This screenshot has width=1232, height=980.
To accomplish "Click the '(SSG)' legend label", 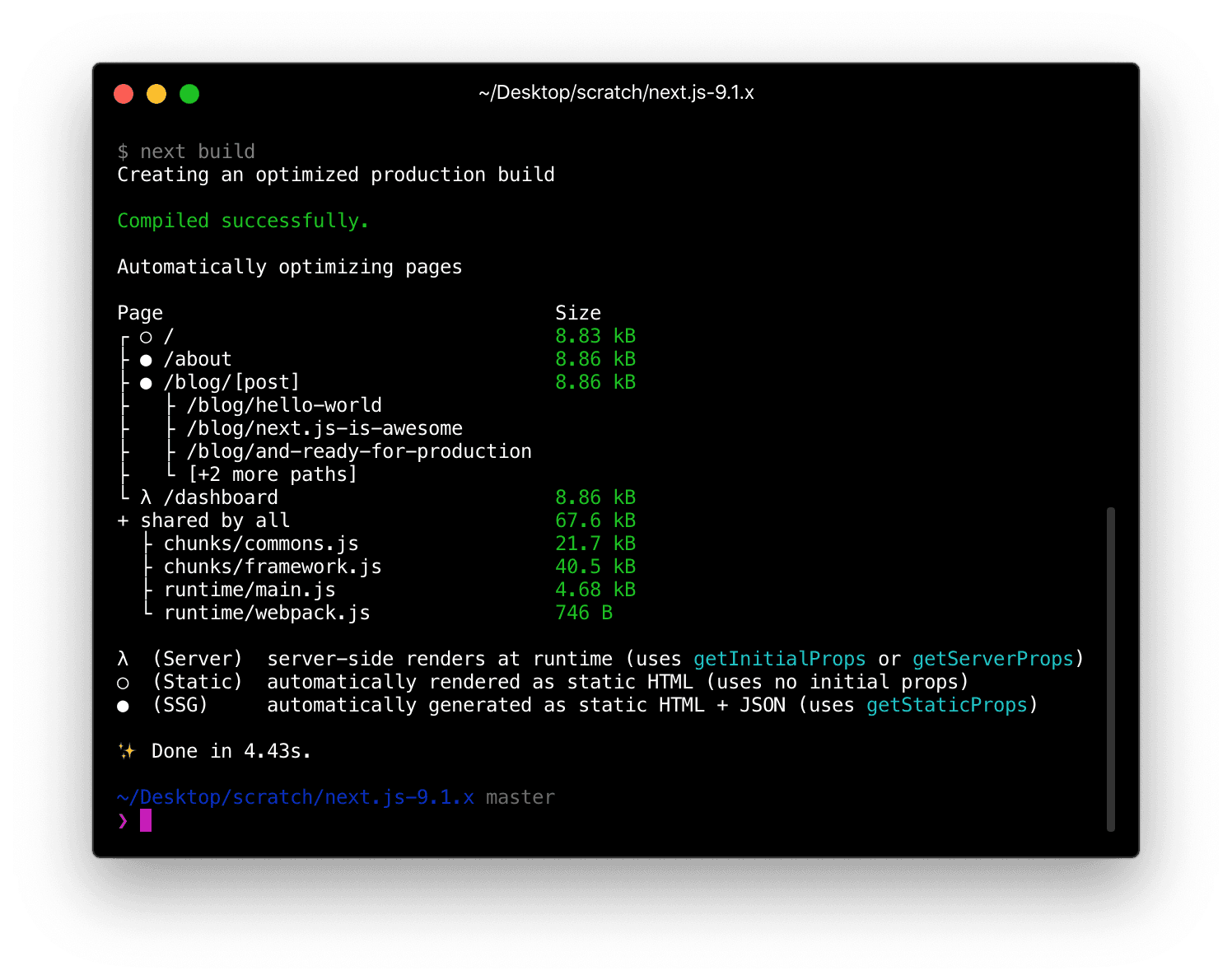I will (x=180, y=705).
